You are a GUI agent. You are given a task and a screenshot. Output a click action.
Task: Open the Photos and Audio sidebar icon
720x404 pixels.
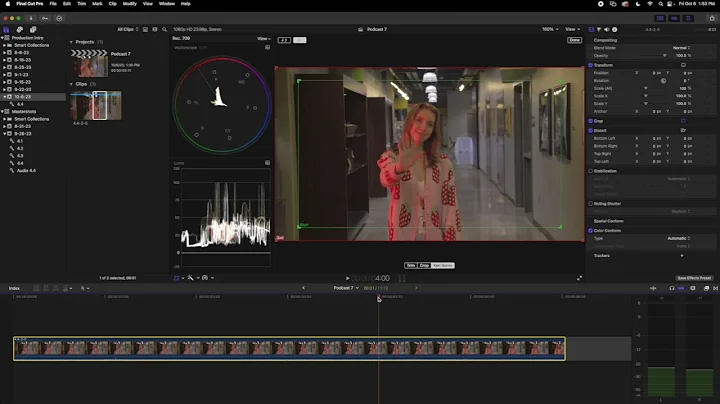(x=20, y=29)
